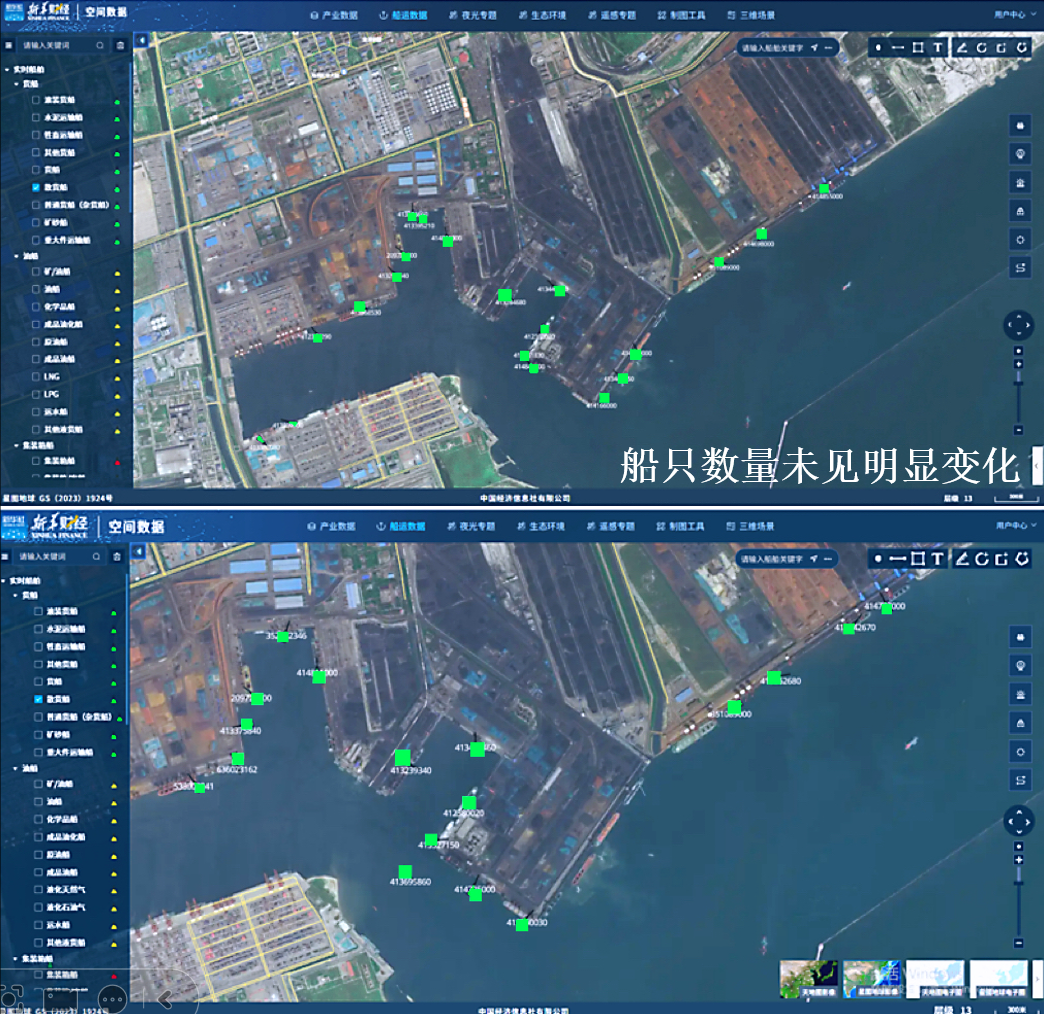Click the locate arrow in upper ship search bar
This screenshot has height=1014, width=1044.
(x=815, y=47)
